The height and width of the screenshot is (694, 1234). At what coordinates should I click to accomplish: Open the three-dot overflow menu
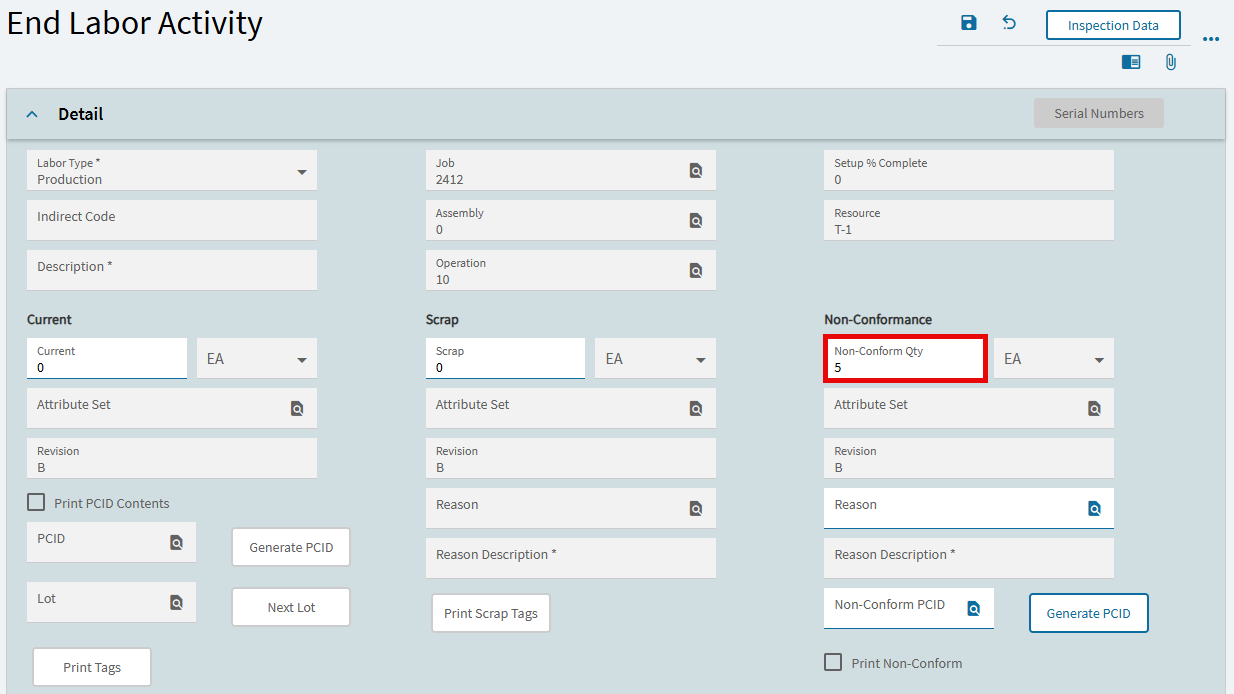click(1211, 40)
